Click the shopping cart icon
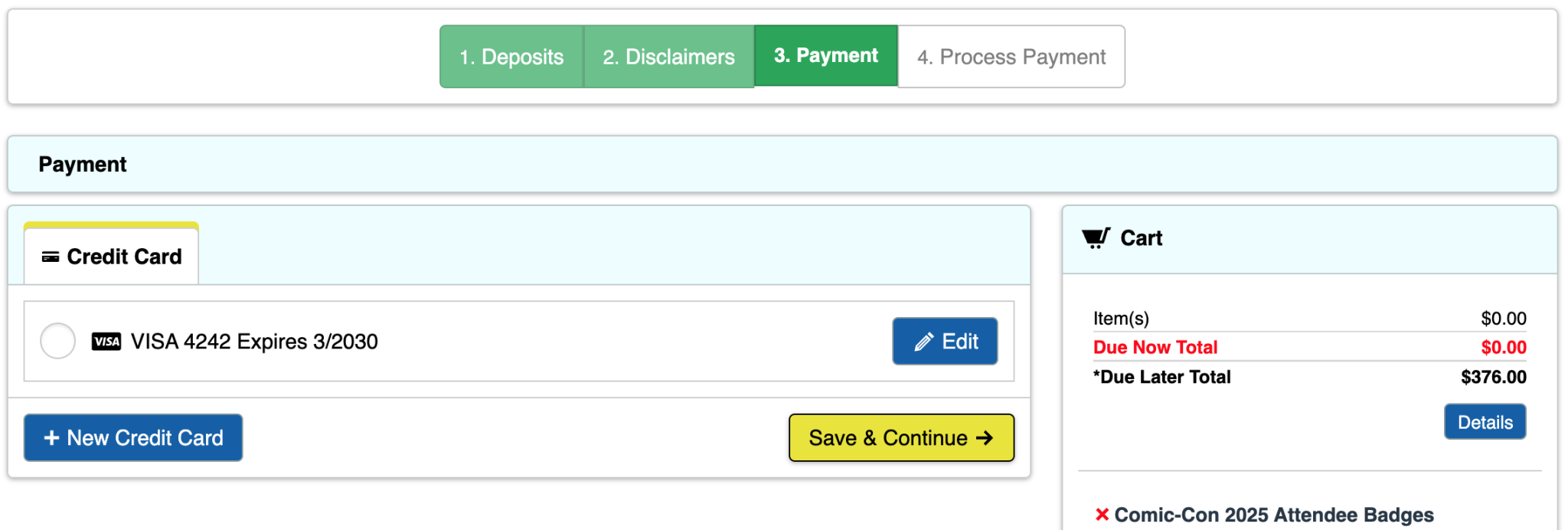Screen dimensions: 1568x530 (x=1096, y=238)
